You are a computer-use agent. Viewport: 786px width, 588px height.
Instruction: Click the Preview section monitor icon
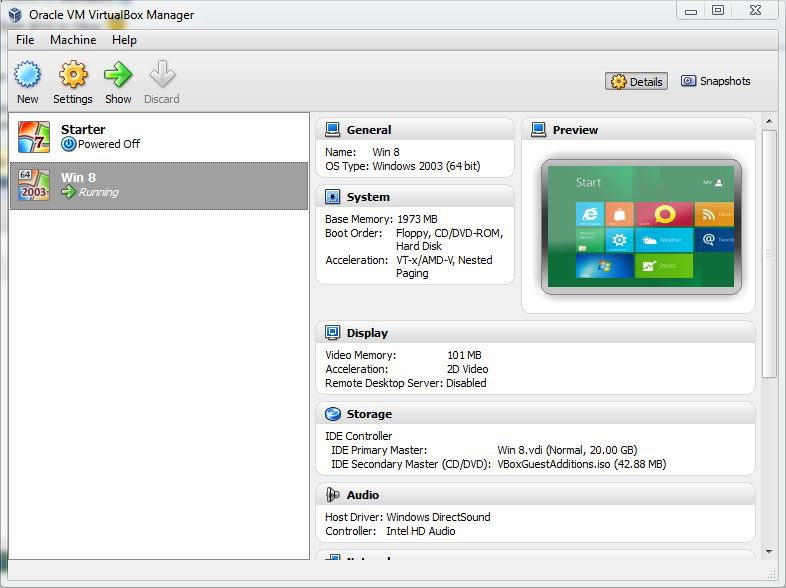(538, 130)
